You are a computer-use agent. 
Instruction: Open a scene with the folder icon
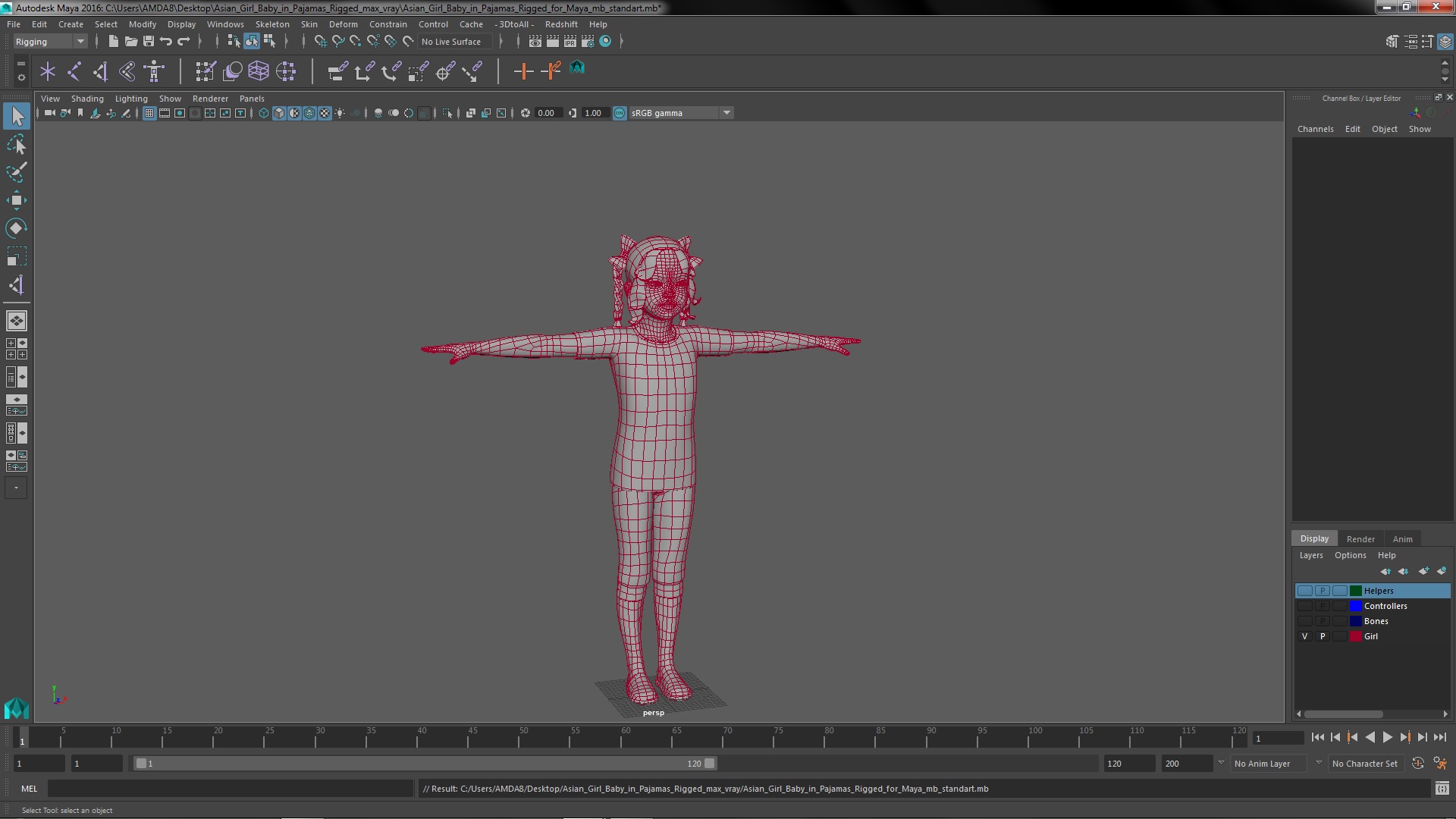(x=130, y=41)
